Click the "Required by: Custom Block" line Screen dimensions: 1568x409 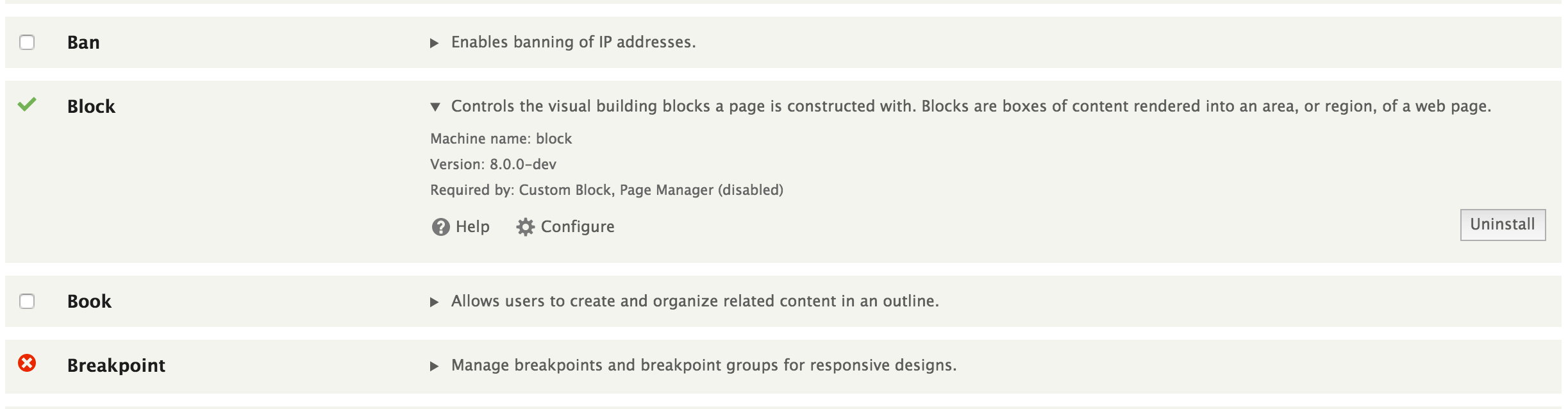[606, 190]
